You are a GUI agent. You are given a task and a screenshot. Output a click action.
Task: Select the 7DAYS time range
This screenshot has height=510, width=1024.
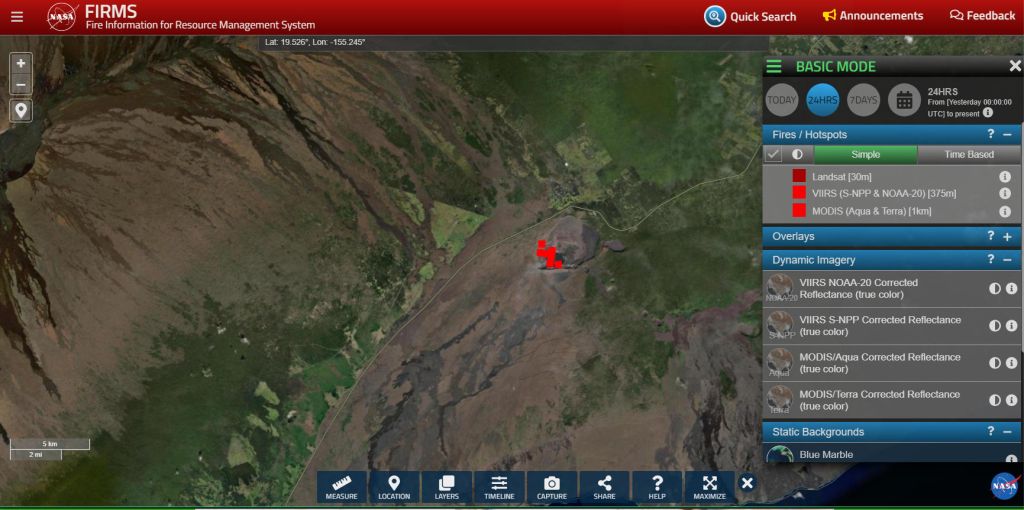[x=862, y=100]
